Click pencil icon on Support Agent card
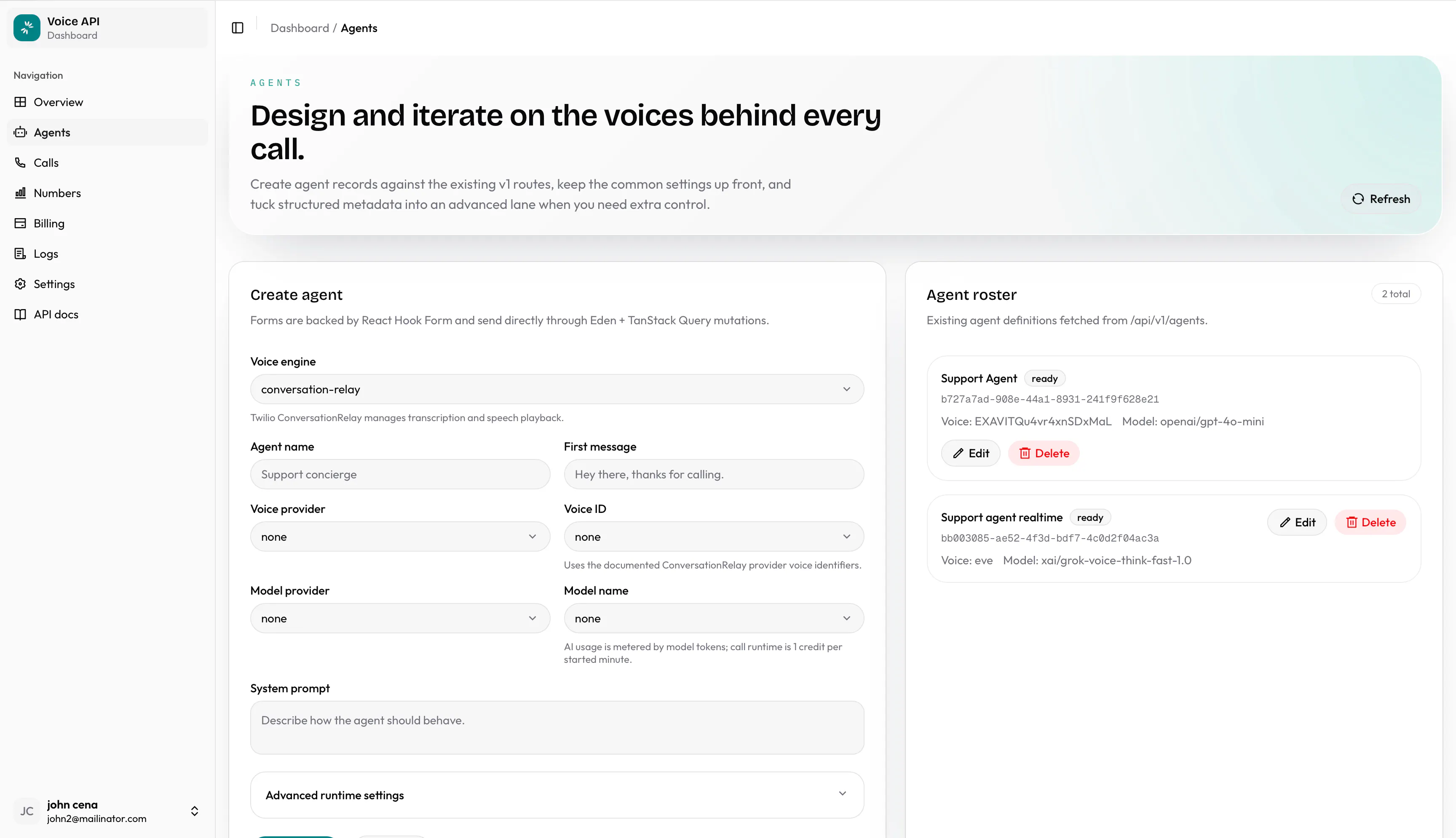 pyautogui.click(x=958, y=454)
